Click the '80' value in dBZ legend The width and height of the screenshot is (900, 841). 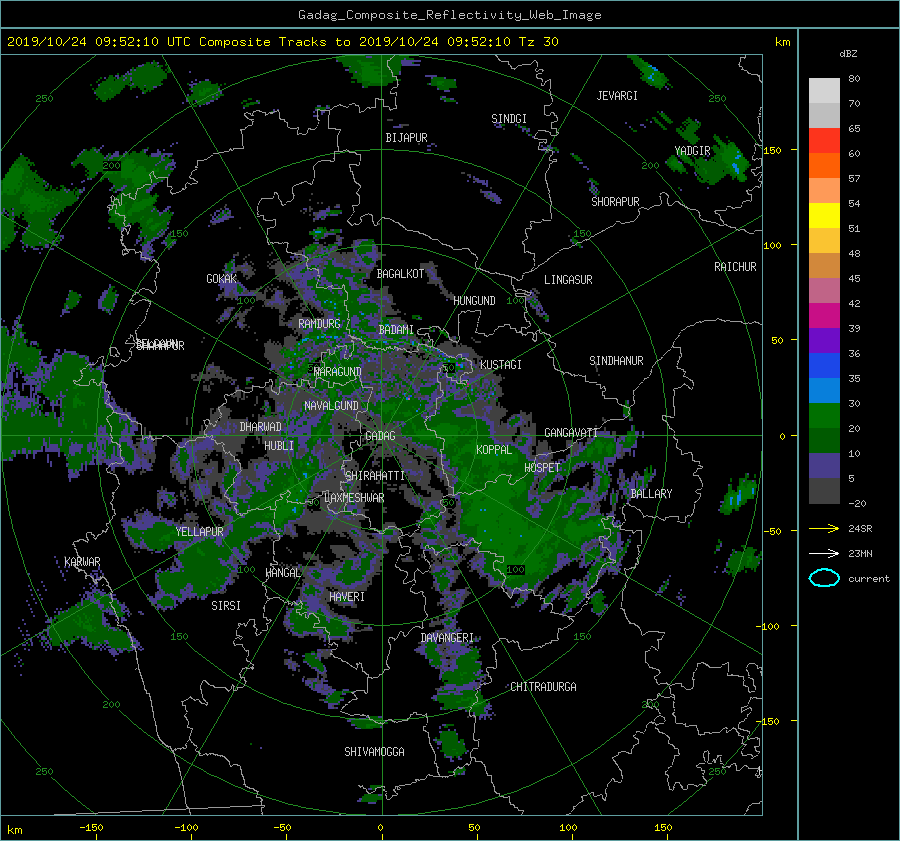coord(854,79)
